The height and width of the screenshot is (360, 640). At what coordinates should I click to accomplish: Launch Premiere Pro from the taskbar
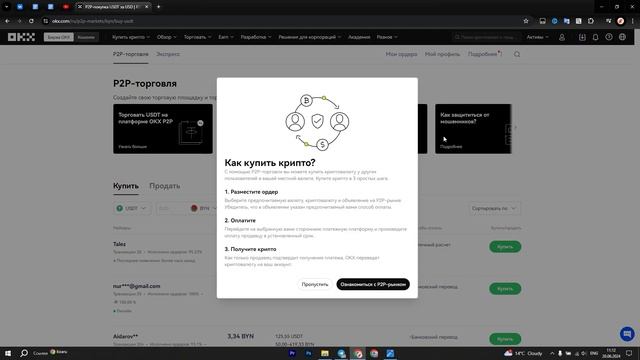click(292, 353)
